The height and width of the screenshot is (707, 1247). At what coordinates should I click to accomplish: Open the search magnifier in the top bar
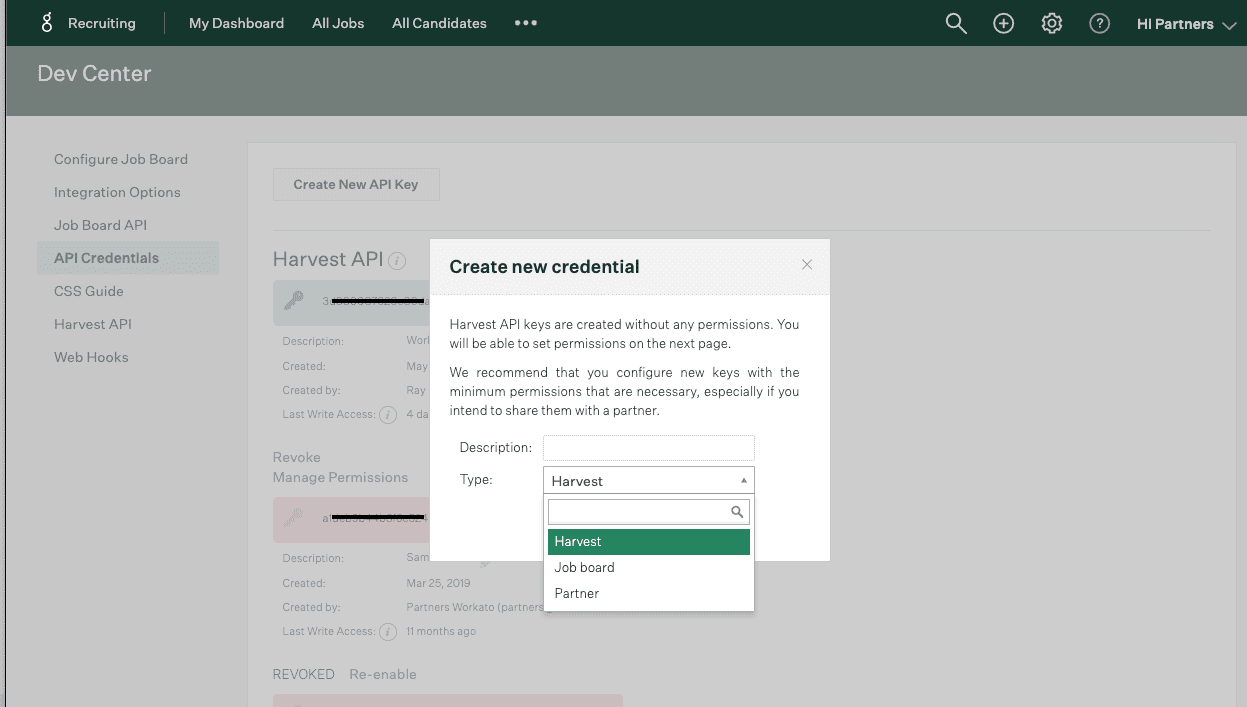click(x=954, y=22)
